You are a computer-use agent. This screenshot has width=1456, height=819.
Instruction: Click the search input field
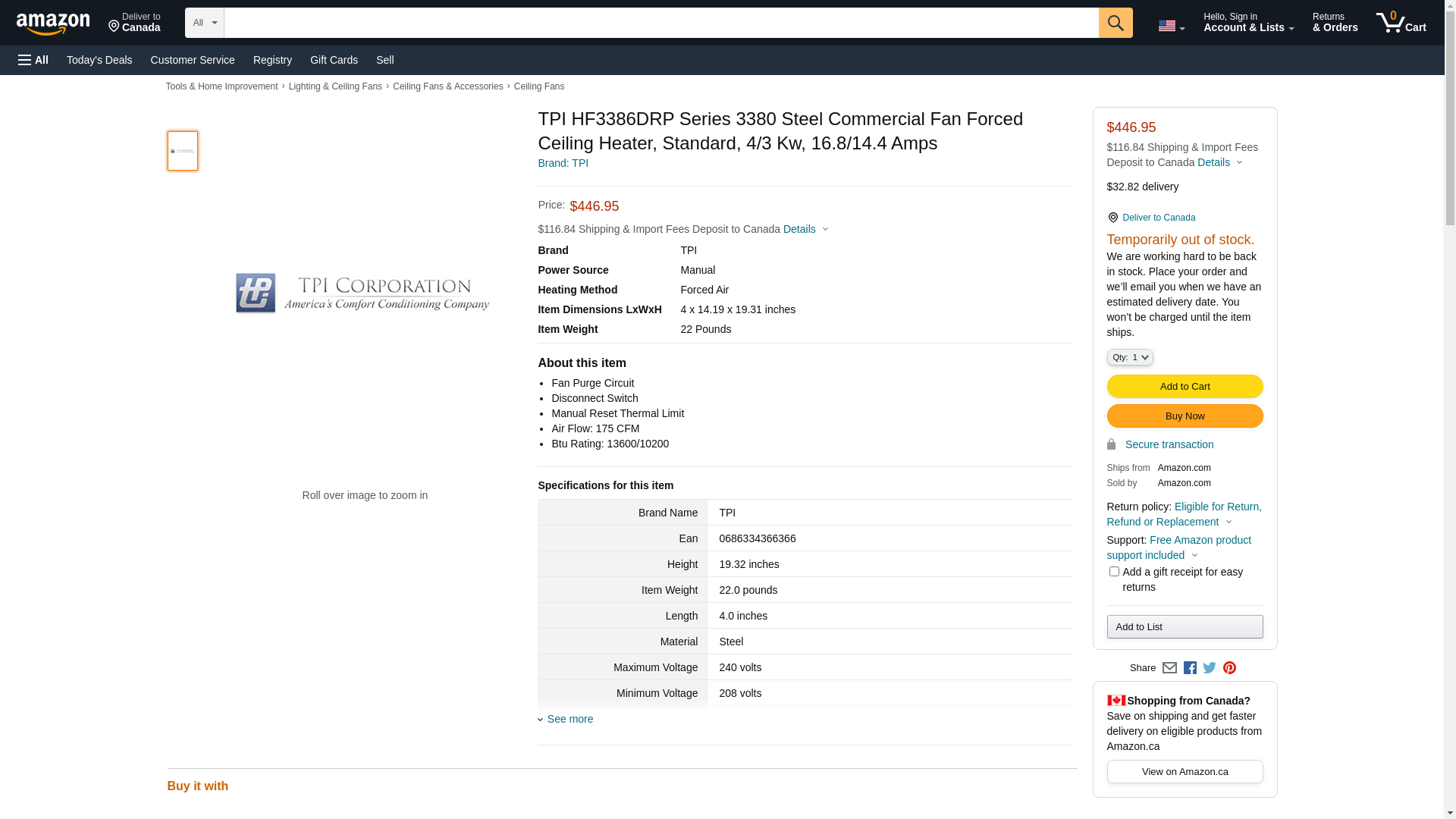[661, 23]
